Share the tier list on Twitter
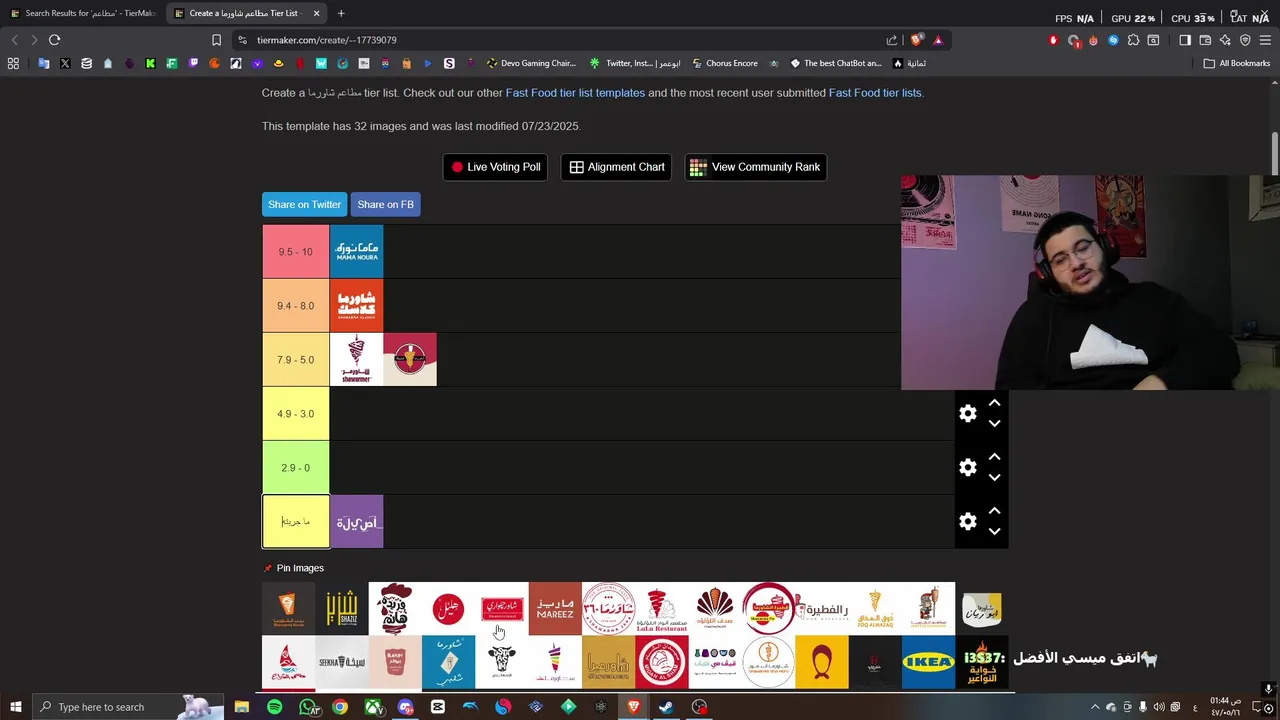The width and height of the screenshot is (1280, 720). (x=304, y=204)
